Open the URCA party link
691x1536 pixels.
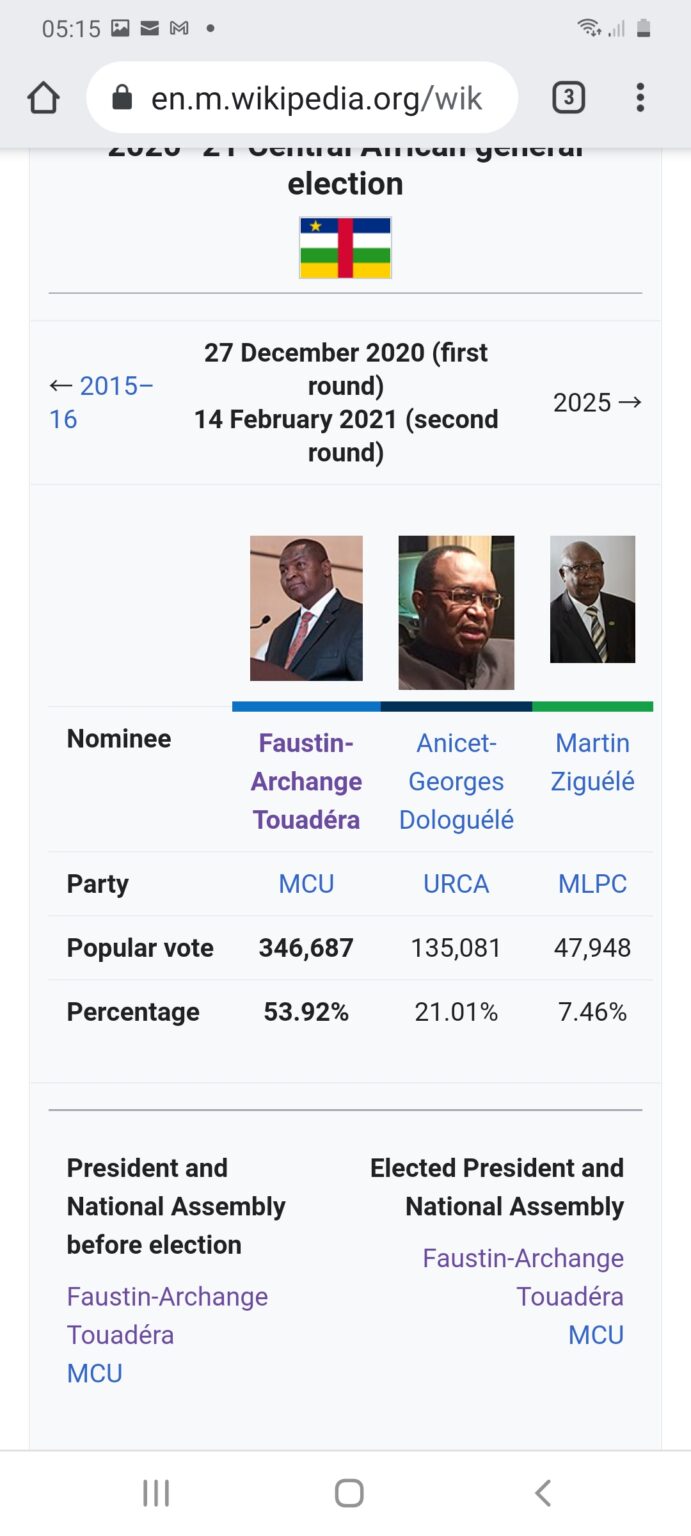click(456, 884)
